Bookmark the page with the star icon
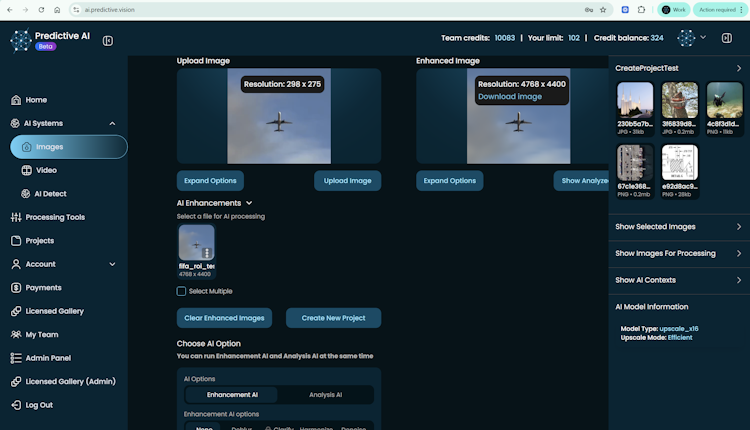 pos(603,10)
